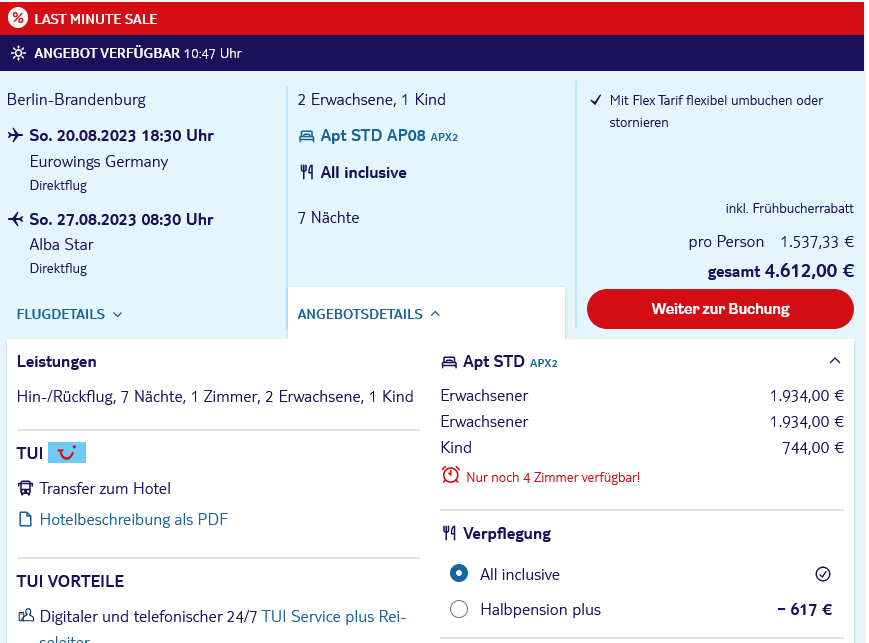Expand the Flugdetails section
Image resolution: width=869 pixels, height=643 pixels.
pos(69,314)
